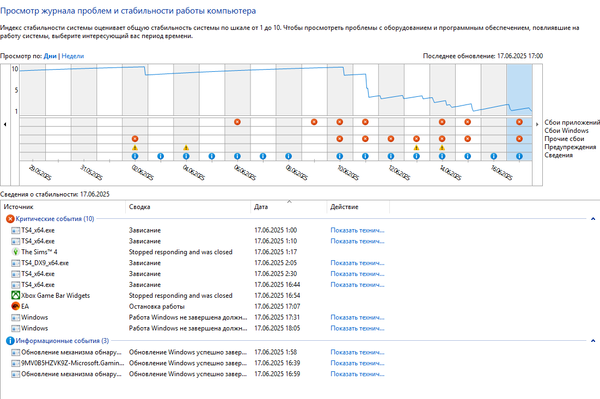Show technical details for Windows 17:31 event
600x399 pixels.
point(357,317)
